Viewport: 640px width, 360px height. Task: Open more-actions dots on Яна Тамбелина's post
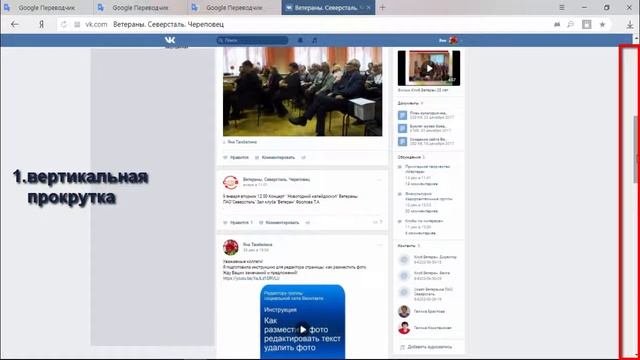click(x=379, y=245)
